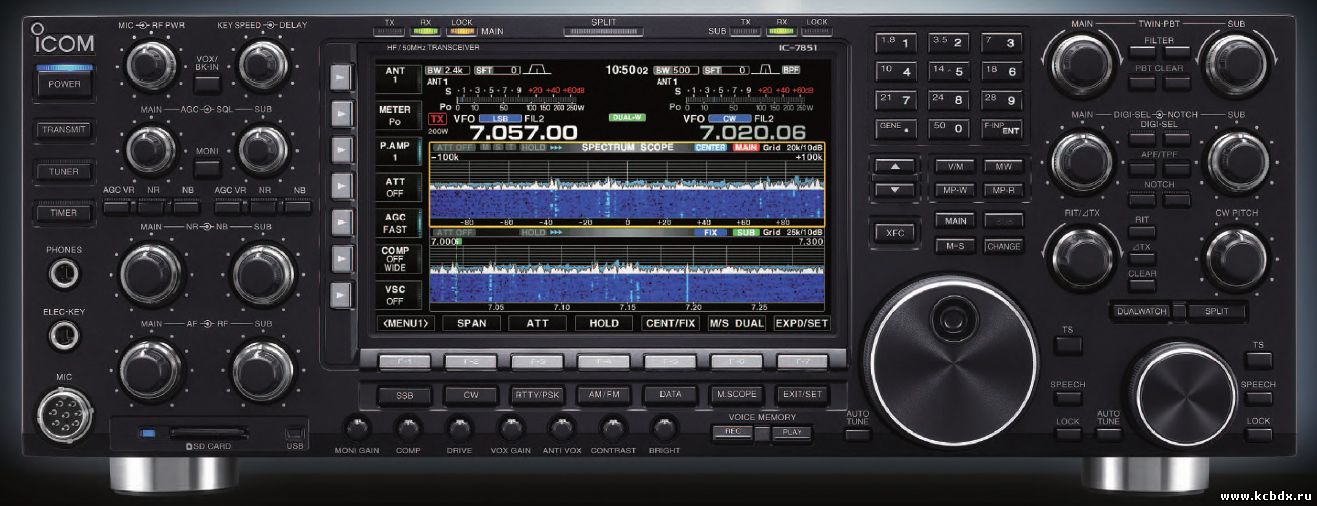
Task: Toggle the TUNER switch
Action: tap(65, 171)
